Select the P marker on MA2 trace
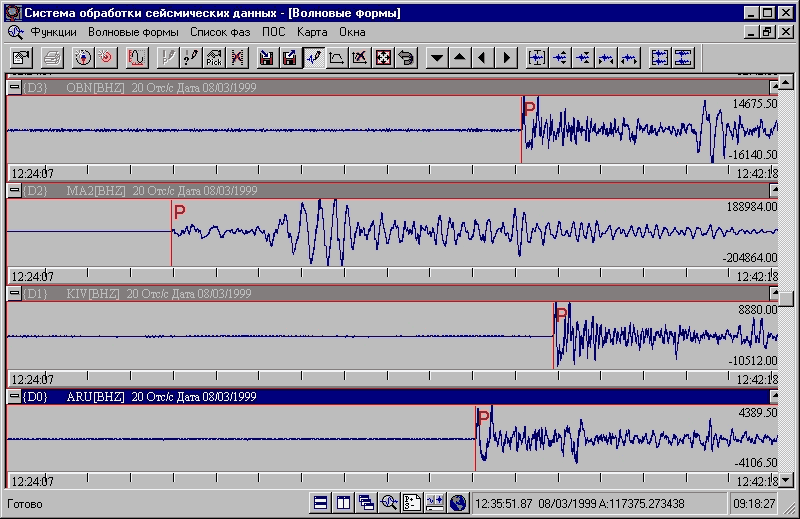This screenshot has height=519, width=800. [x=180, y=211]
